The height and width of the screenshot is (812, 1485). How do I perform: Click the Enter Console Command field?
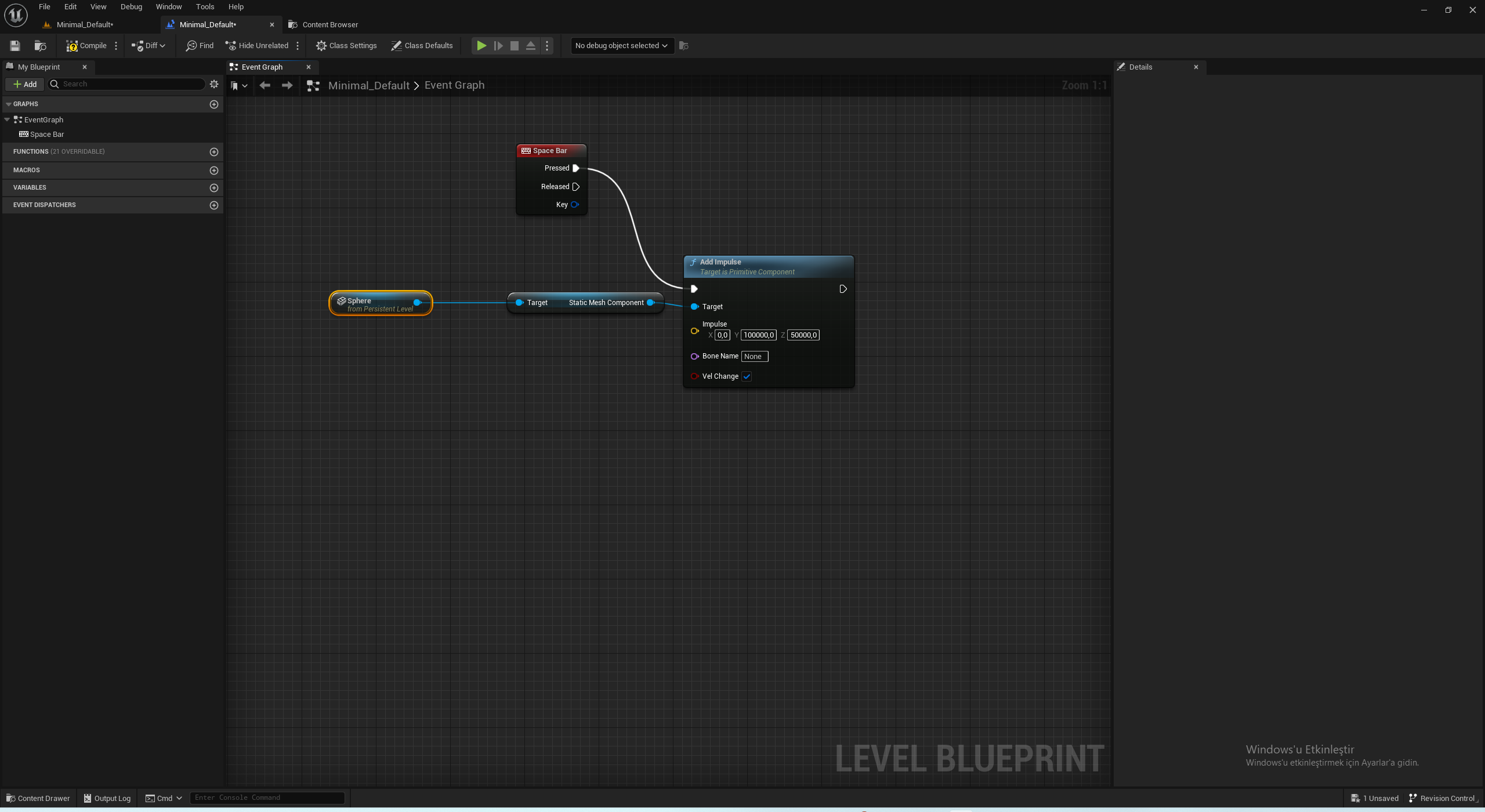click(x=267, y=797)
